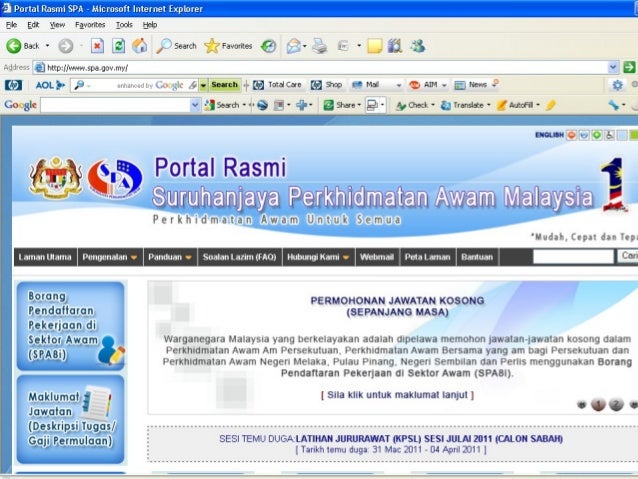Expand the Mail dropdown on HP toolbar

pos(399,85)
